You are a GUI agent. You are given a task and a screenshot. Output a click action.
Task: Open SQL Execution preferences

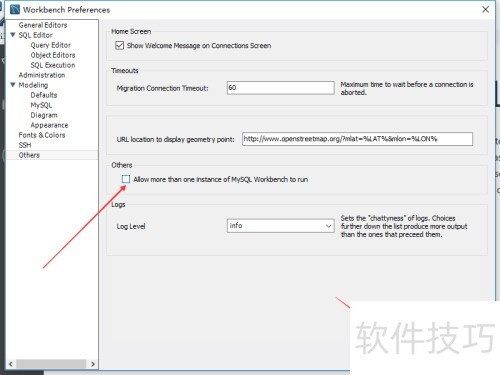(x=53, y=65)
